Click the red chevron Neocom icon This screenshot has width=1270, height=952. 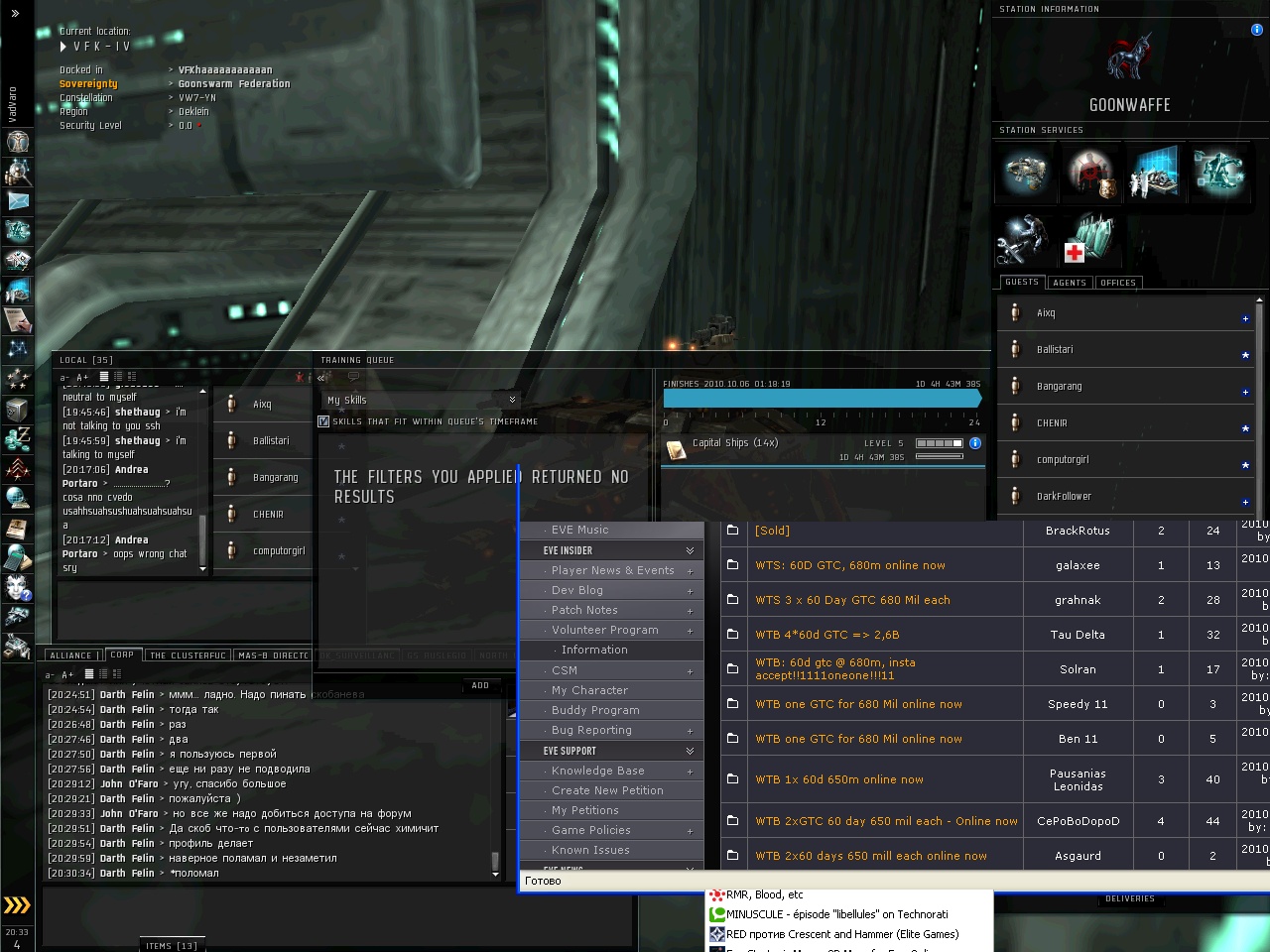pos(17,469)
